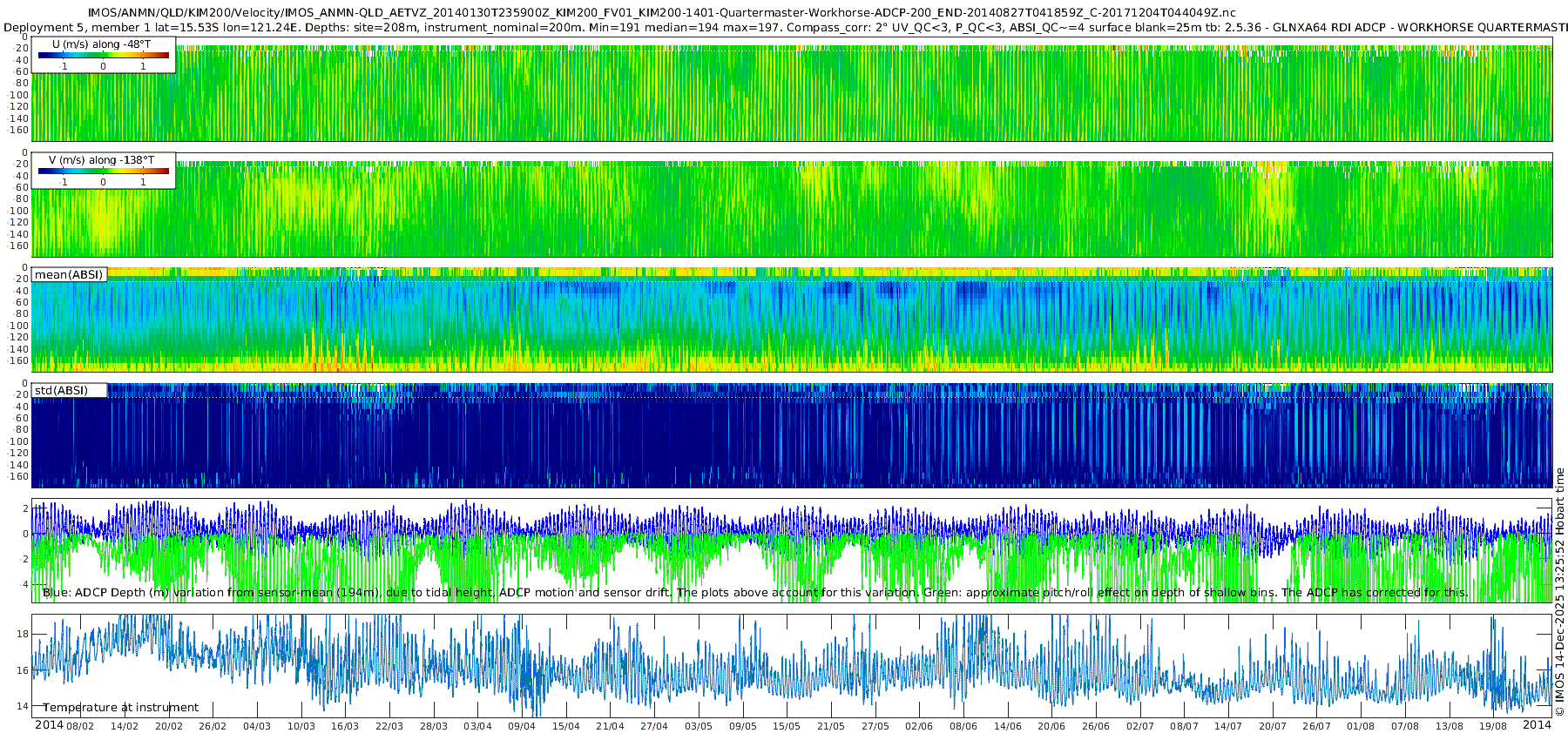
Task: Click the 20/02 date tick label
Action: pyautogui.click(x=169, y=726)
